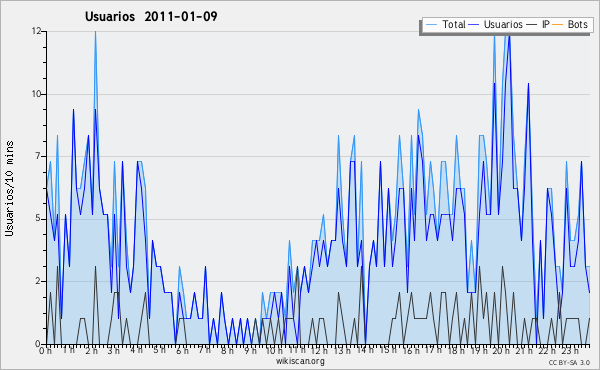Click the y-axis value '12'
Viewport: 600px width, 370px height.
37,31
